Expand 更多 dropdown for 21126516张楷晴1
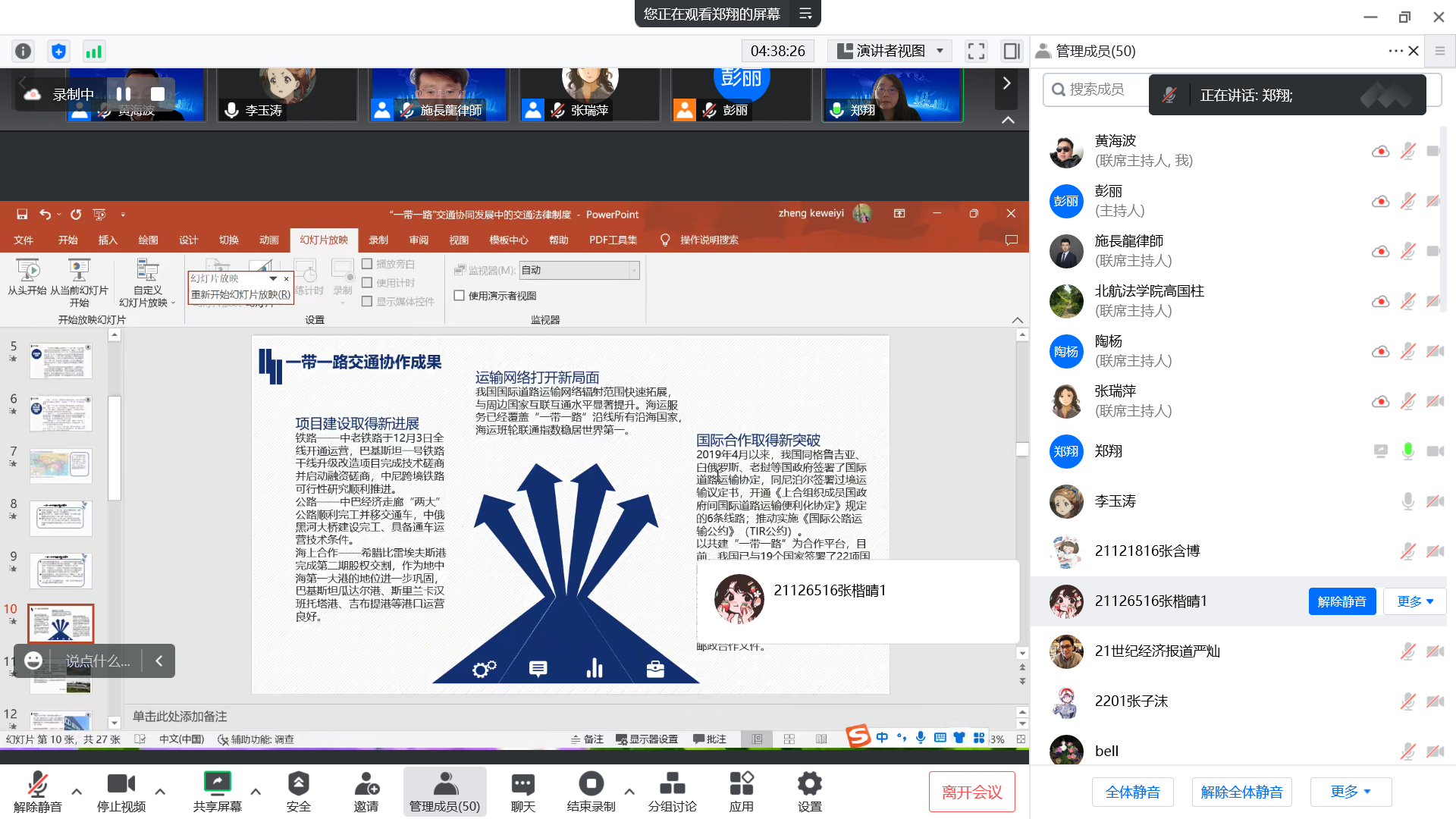This screenshot has height=819, width=1456. click(1414, 601)
